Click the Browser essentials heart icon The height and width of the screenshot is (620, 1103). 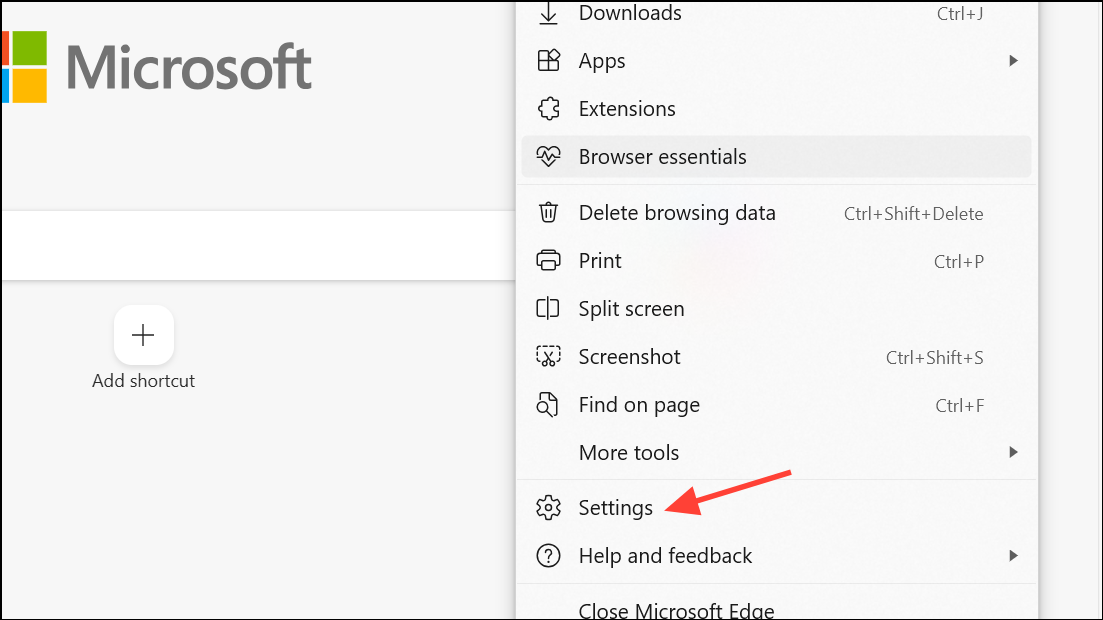pyautogui.click(x=548, y=157)
